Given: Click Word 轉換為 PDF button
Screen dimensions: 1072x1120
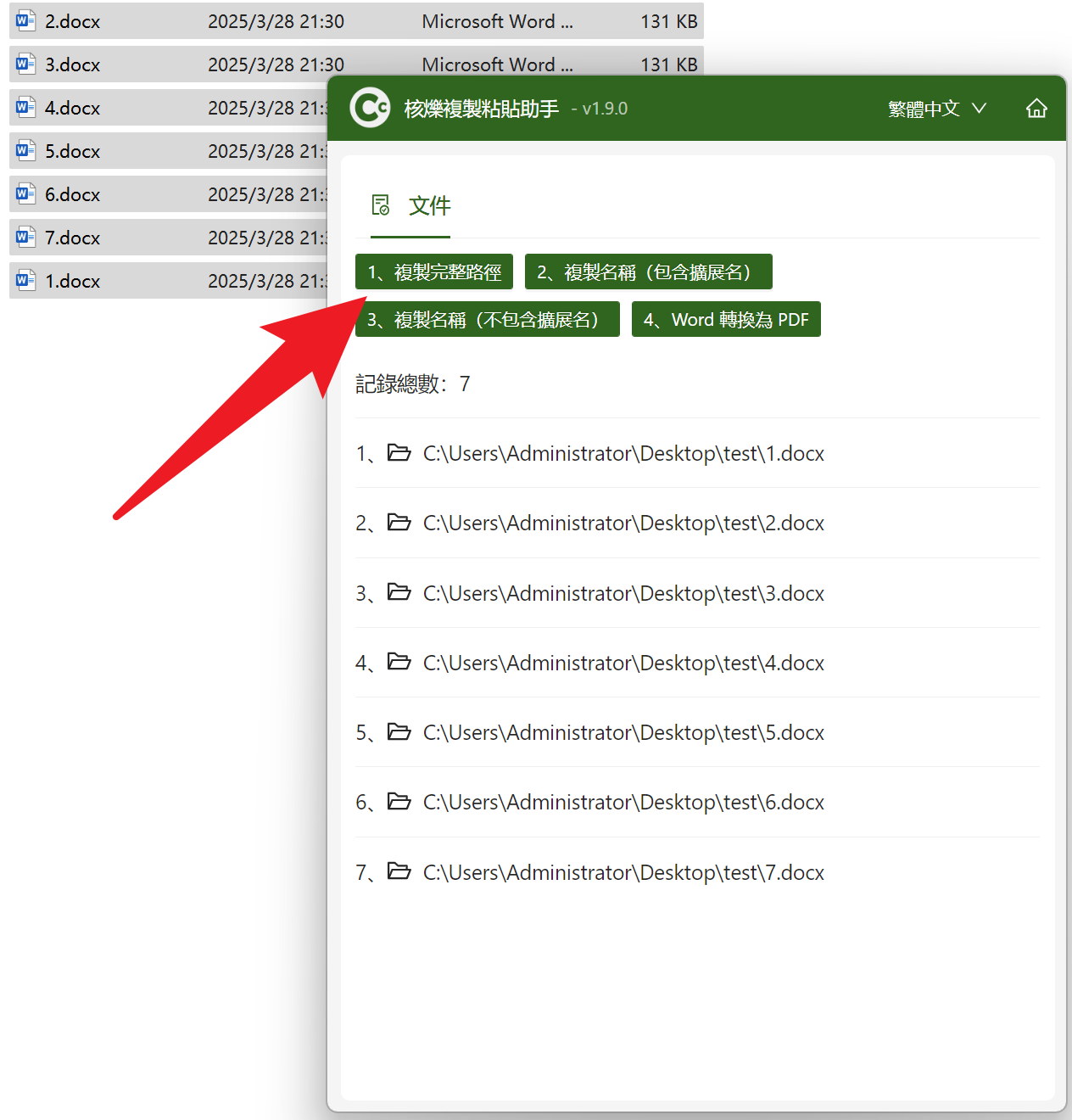Looking at the screenshot, I should [726, 319].
